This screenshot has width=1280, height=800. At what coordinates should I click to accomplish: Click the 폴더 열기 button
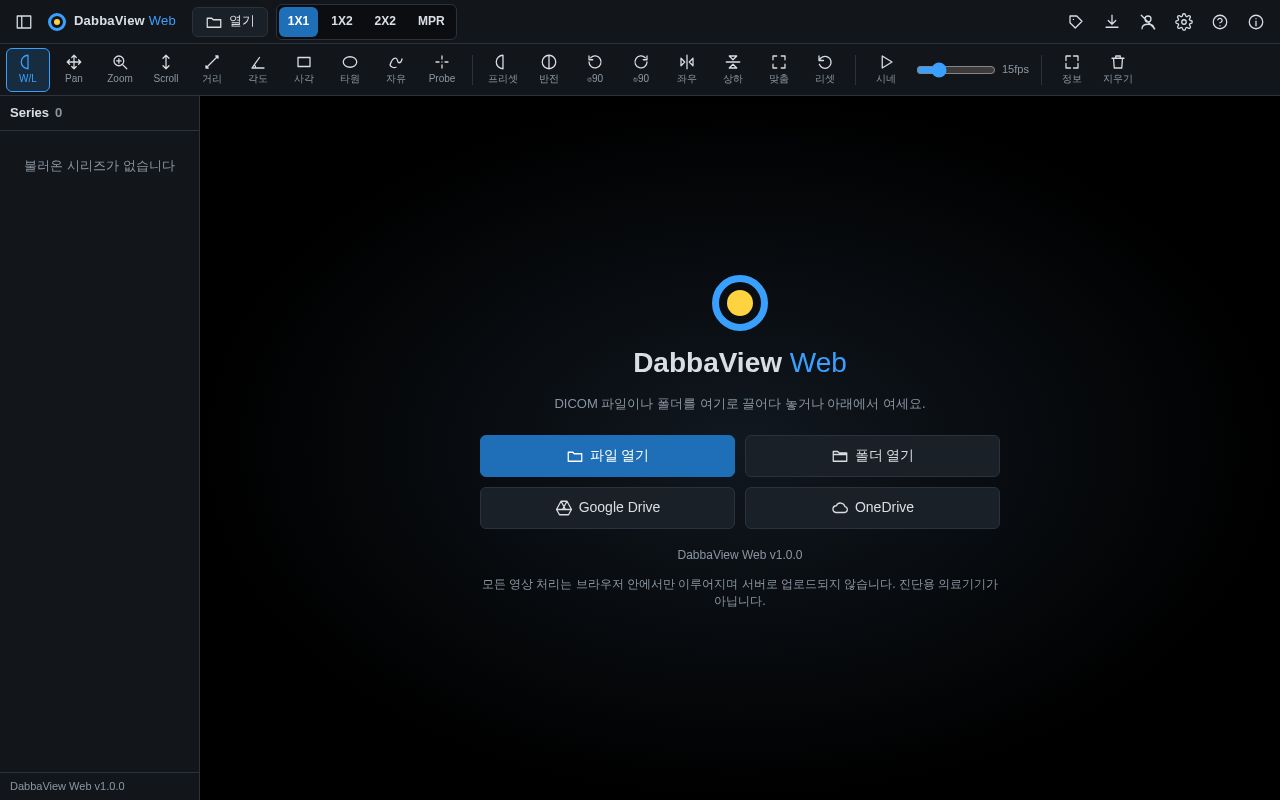click(x=872, y=456)
